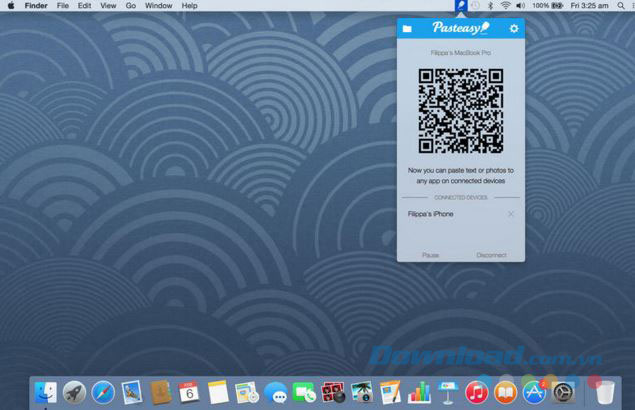Open Finder from the Dock
The width and height of the screenshot is (635, 410).
click(x=45, y=392)
